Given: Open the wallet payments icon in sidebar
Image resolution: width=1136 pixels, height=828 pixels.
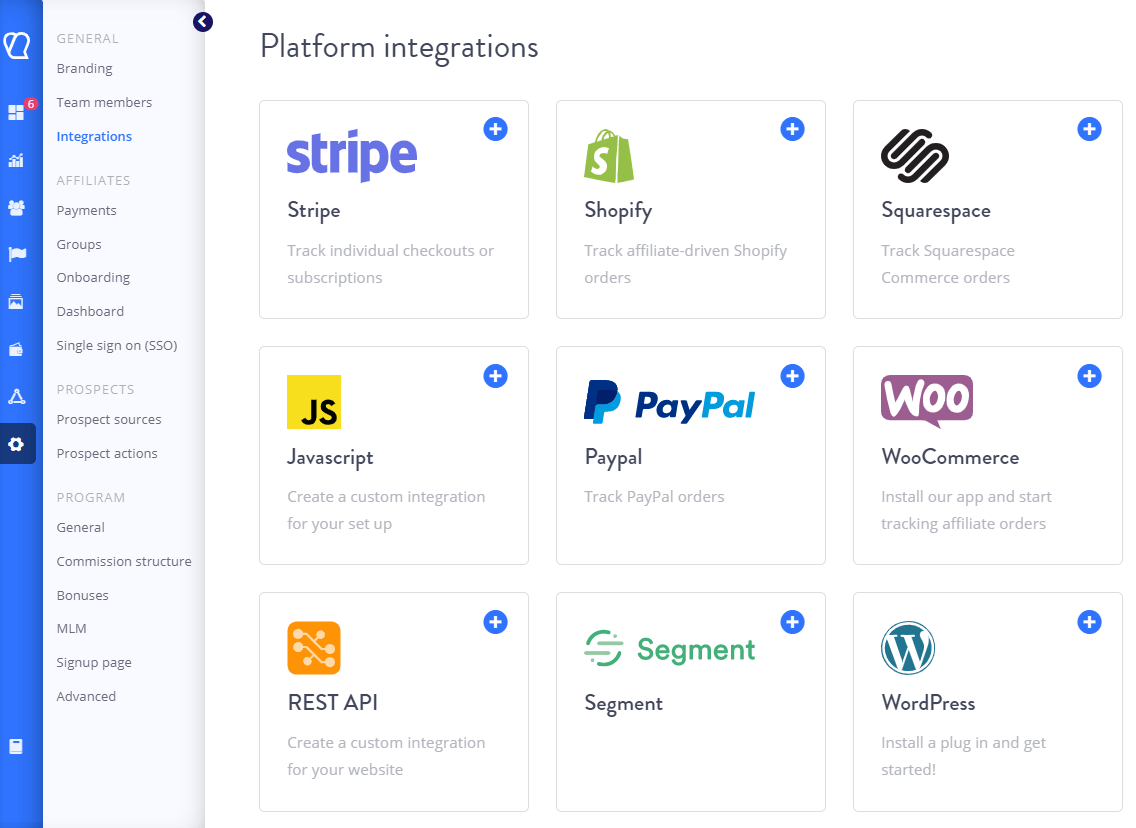Looking at the screenshot, I should (x=16, y=350).
